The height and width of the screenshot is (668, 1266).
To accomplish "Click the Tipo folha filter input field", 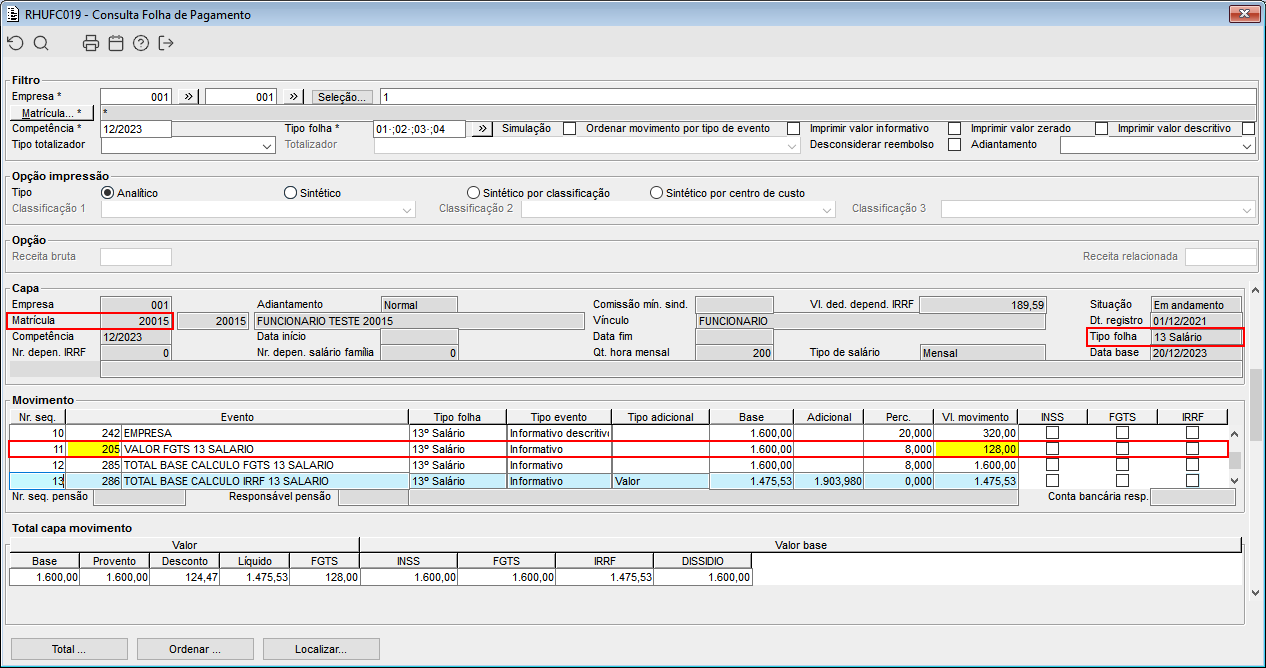I will coord(420,129).
